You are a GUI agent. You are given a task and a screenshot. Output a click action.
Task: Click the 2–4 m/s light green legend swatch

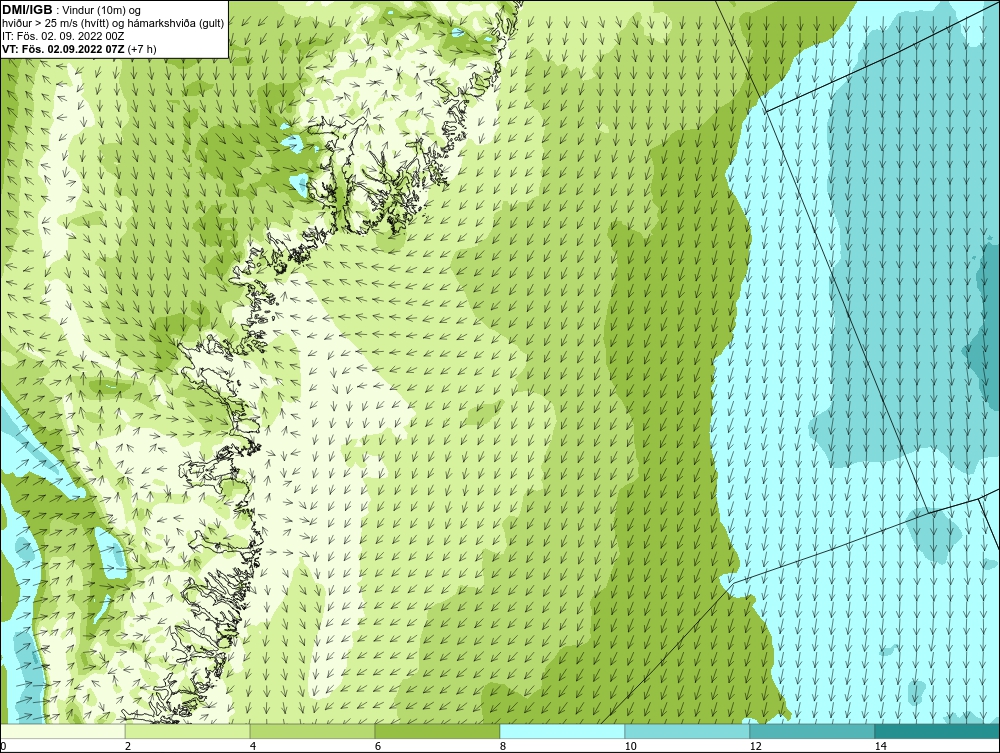click(188, 731)
